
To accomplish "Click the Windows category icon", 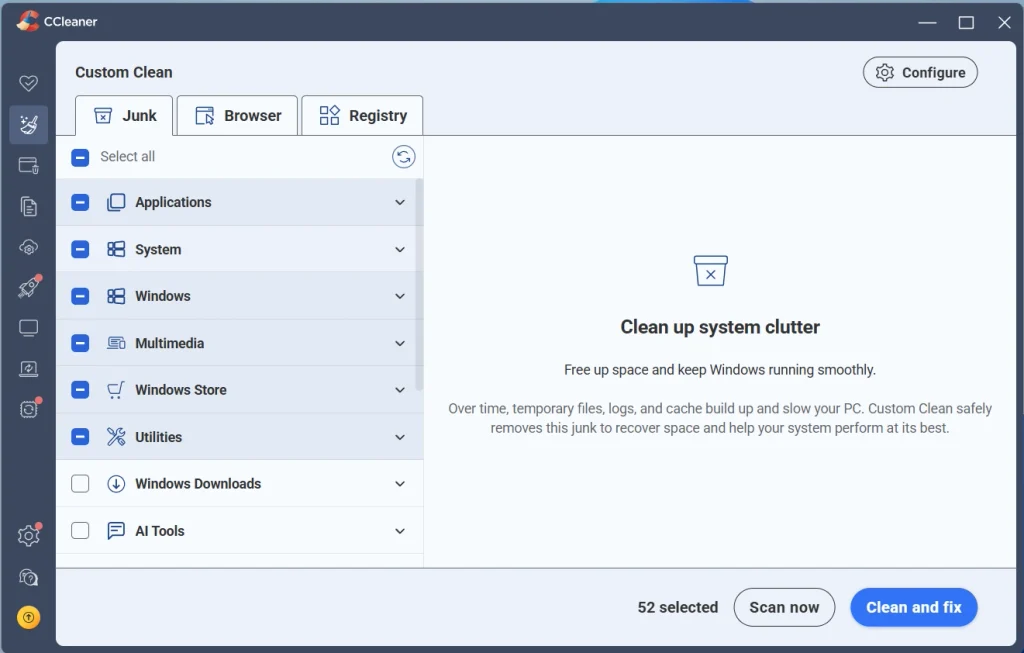I will [116, 296].
